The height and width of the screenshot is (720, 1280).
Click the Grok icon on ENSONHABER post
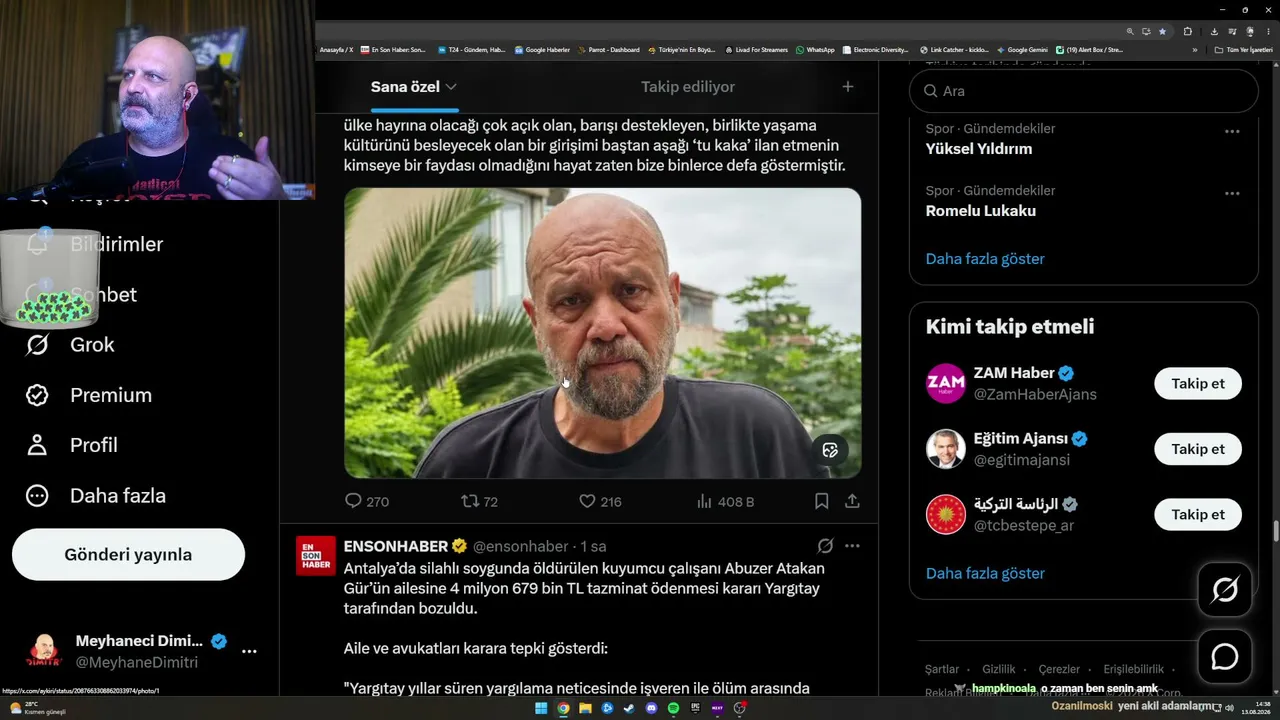pos(825,546)
